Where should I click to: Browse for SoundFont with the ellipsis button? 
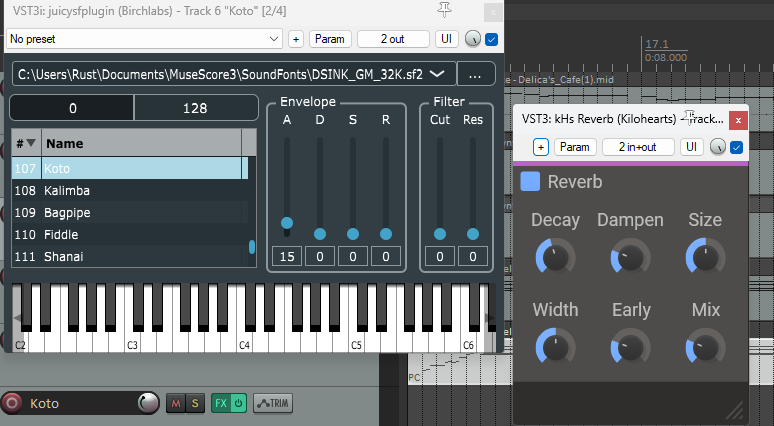[x=476, y=74]
